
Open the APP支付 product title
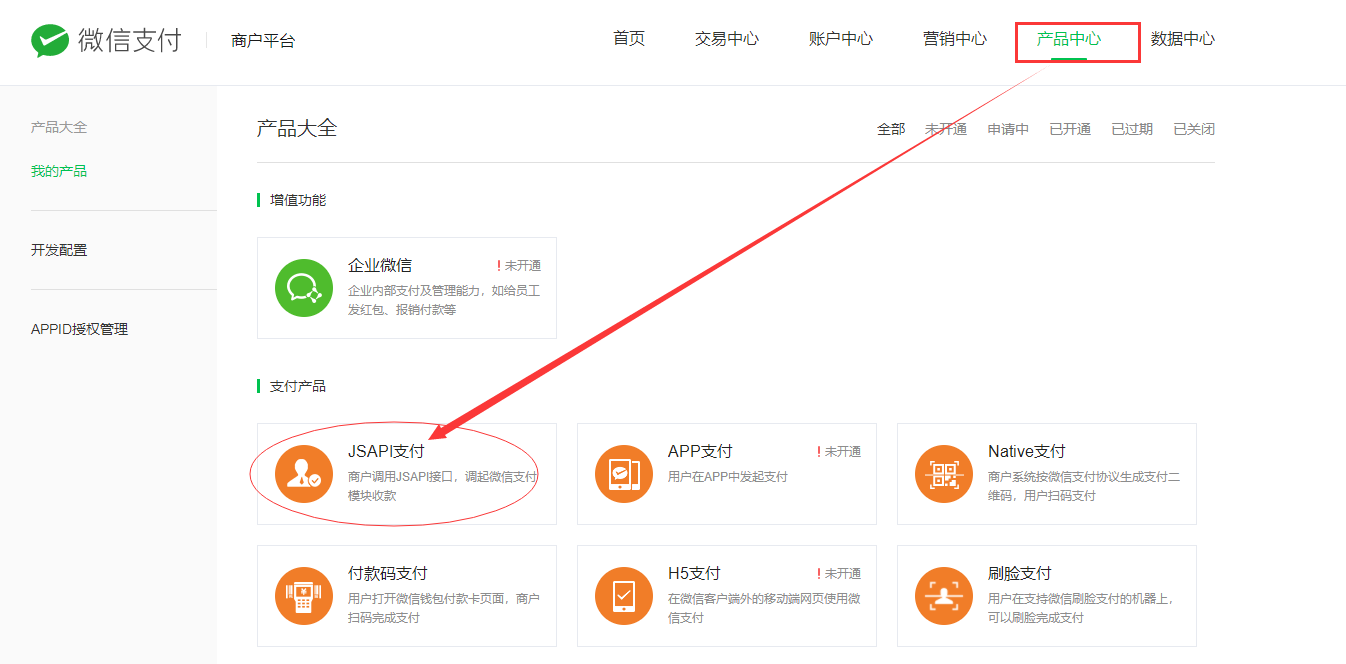click(700, 451)
